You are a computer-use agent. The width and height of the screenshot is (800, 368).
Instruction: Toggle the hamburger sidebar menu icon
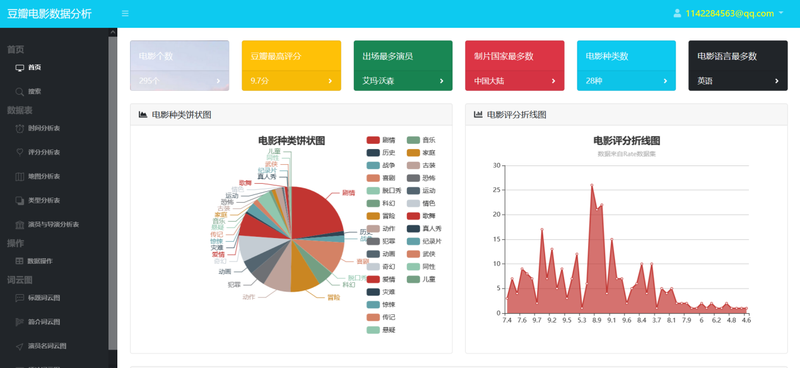[x=125, y=14]
